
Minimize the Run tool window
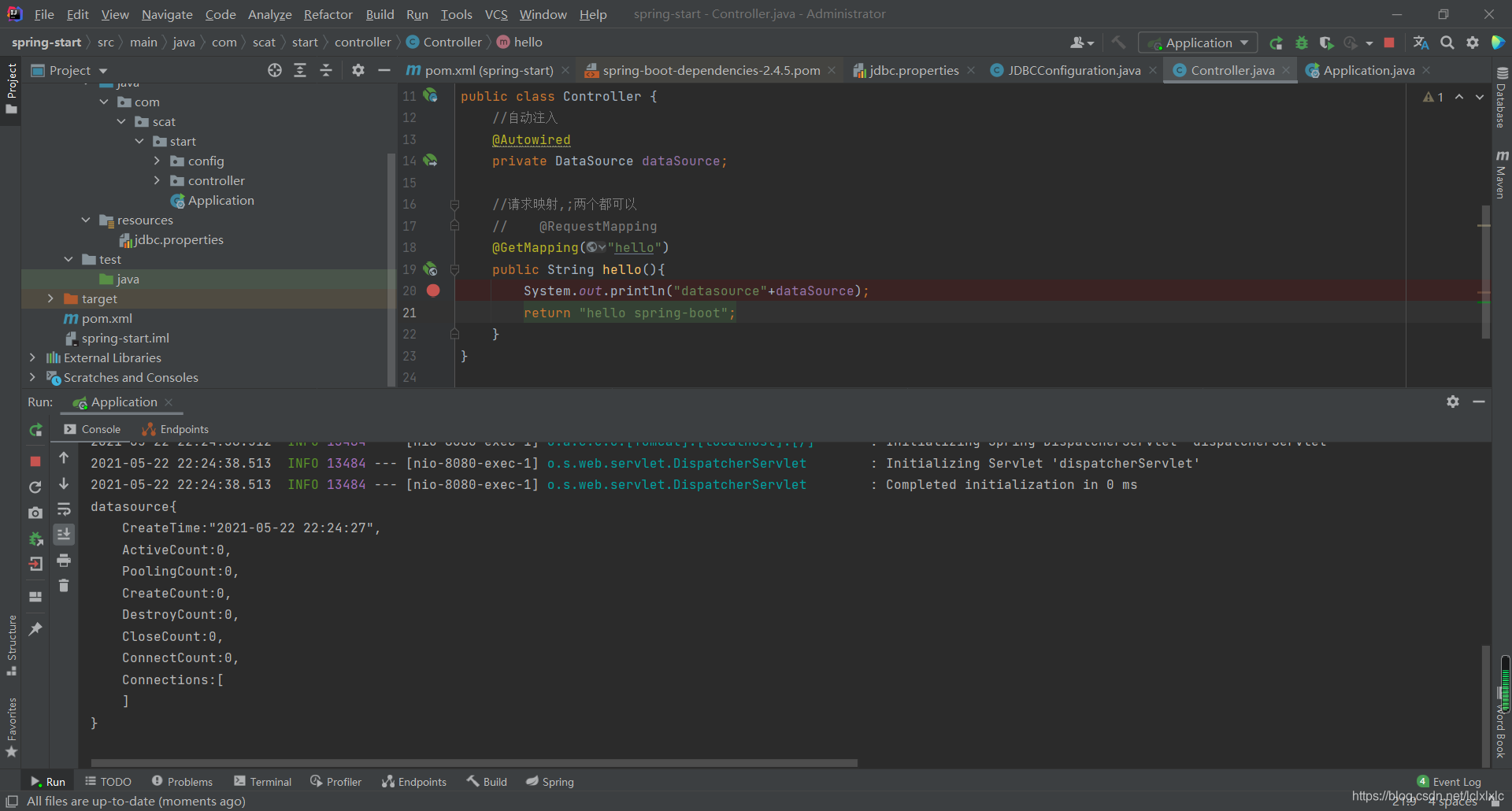click(x=1479, y=402)
